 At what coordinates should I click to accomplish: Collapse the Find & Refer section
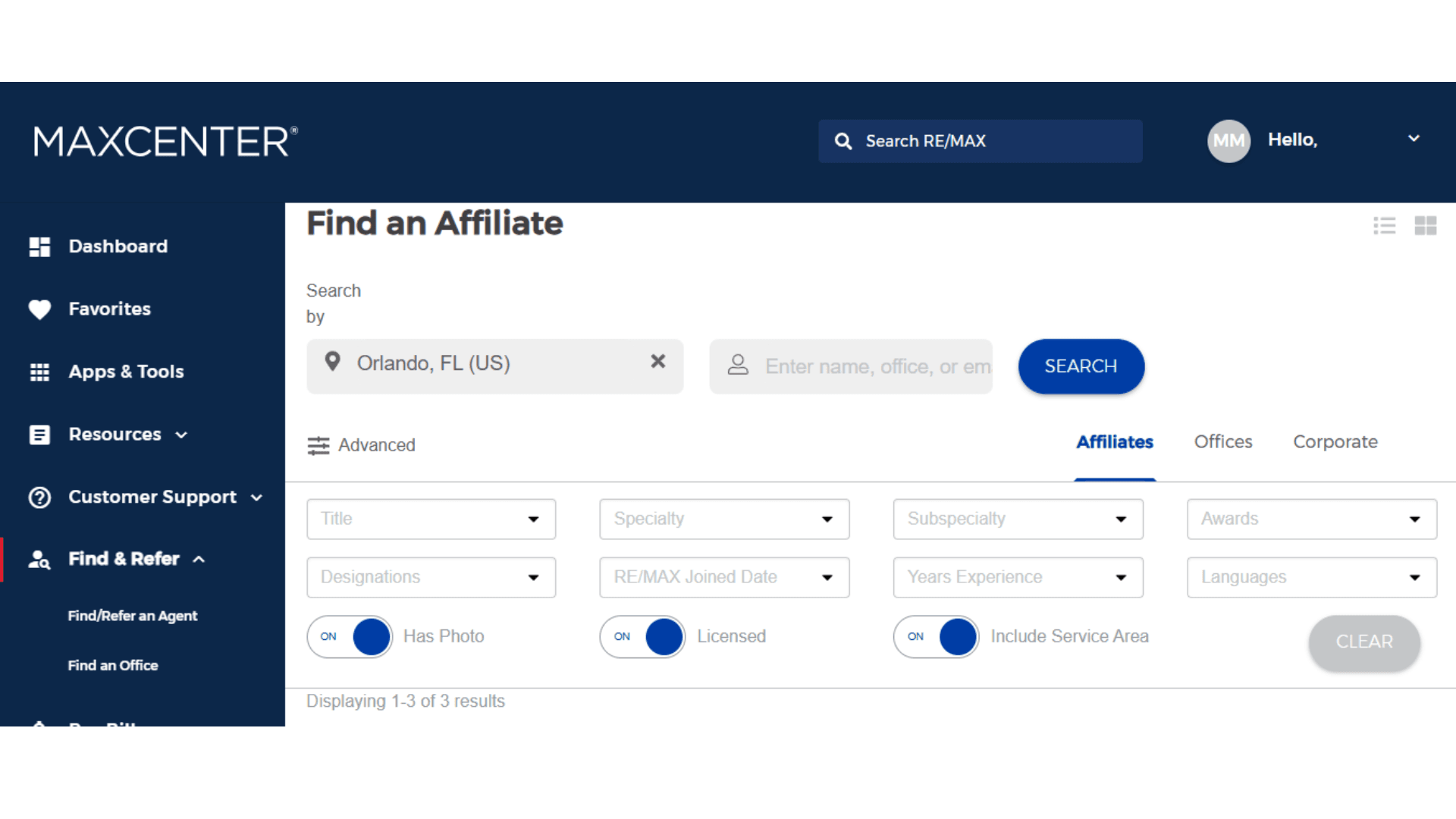pos(199,560)
